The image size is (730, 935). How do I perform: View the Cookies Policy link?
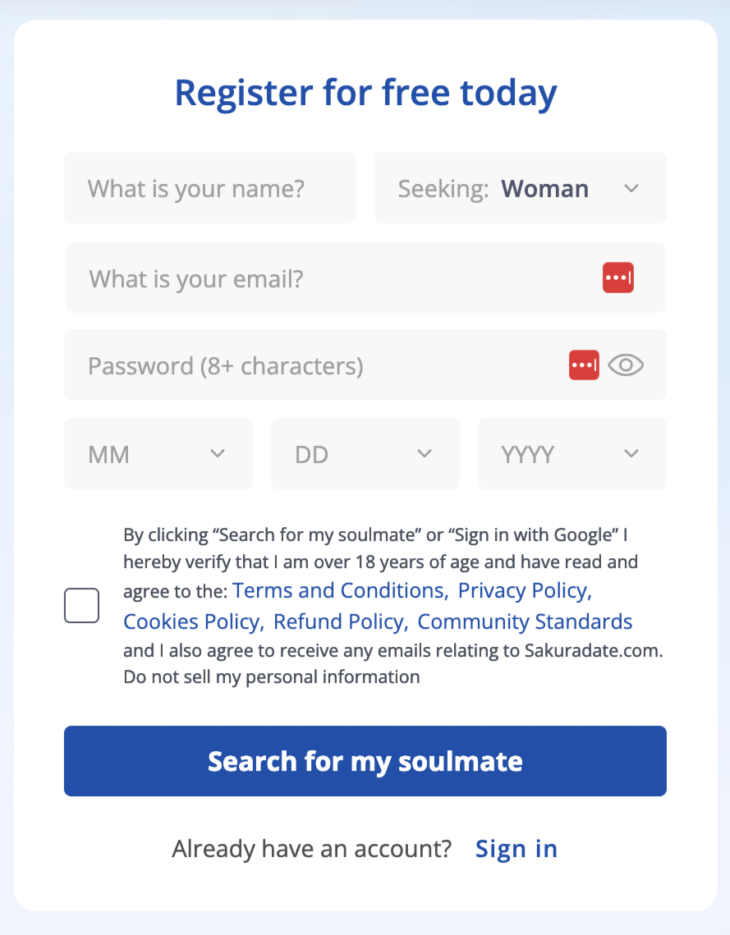[x=193, y=622]
